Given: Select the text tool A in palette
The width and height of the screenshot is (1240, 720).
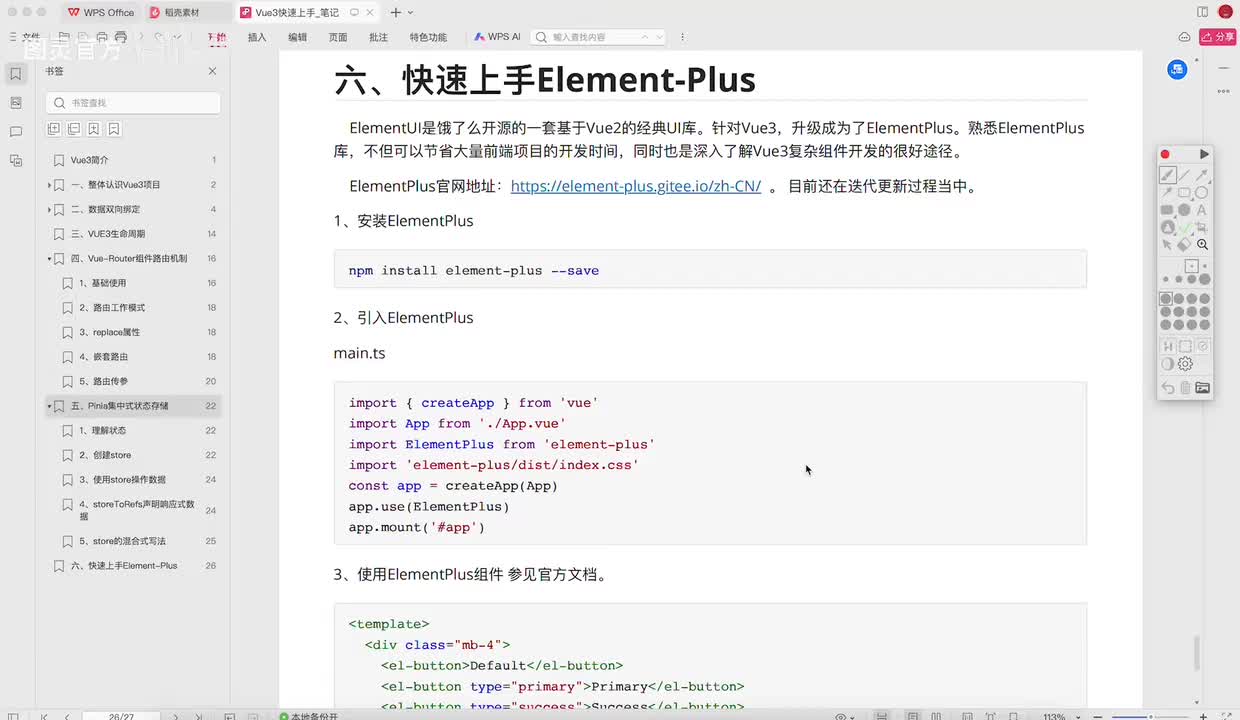Looking at the screenshot, I should 1202,210.
